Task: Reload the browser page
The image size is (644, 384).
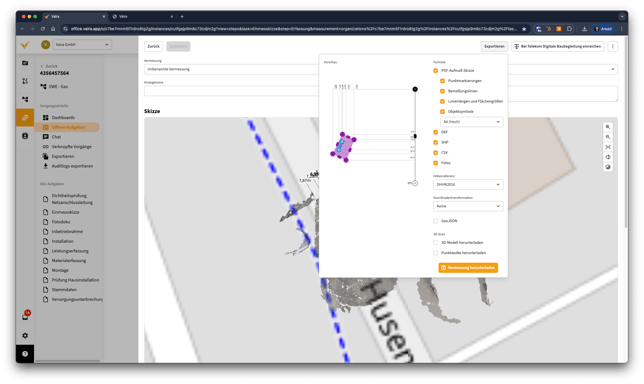Action: pos(43,29)
